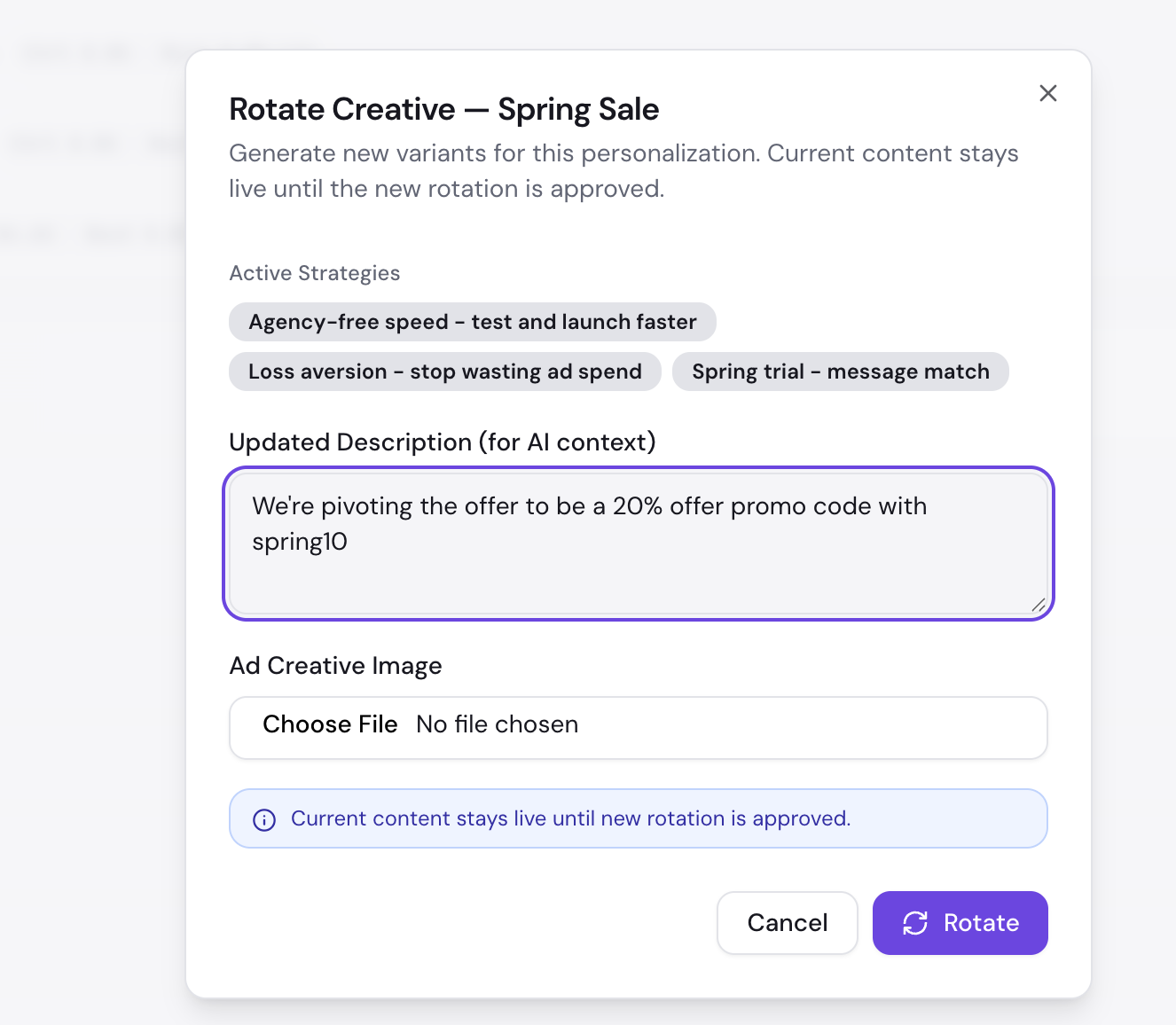Click the 'No file chosen' text
1176x1025 pixels.
(497, 724)
